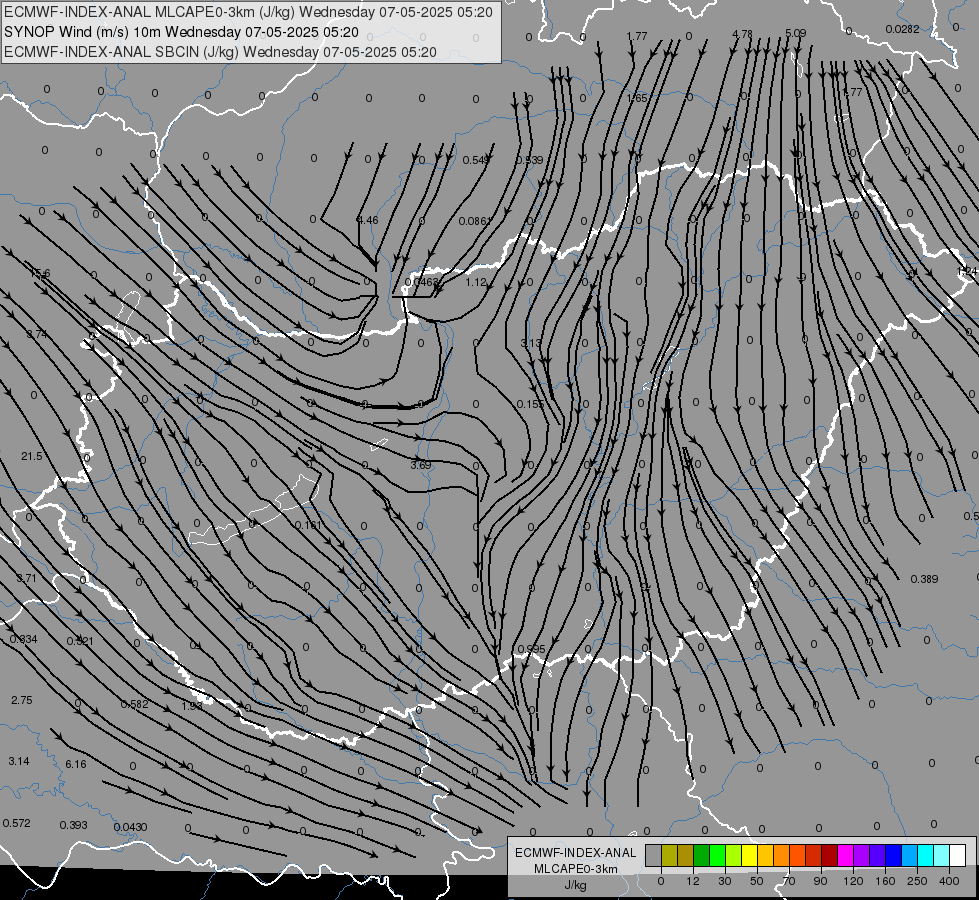Click the map value '4.46'
The image size is (979, 900).
(x=367, y=220)
